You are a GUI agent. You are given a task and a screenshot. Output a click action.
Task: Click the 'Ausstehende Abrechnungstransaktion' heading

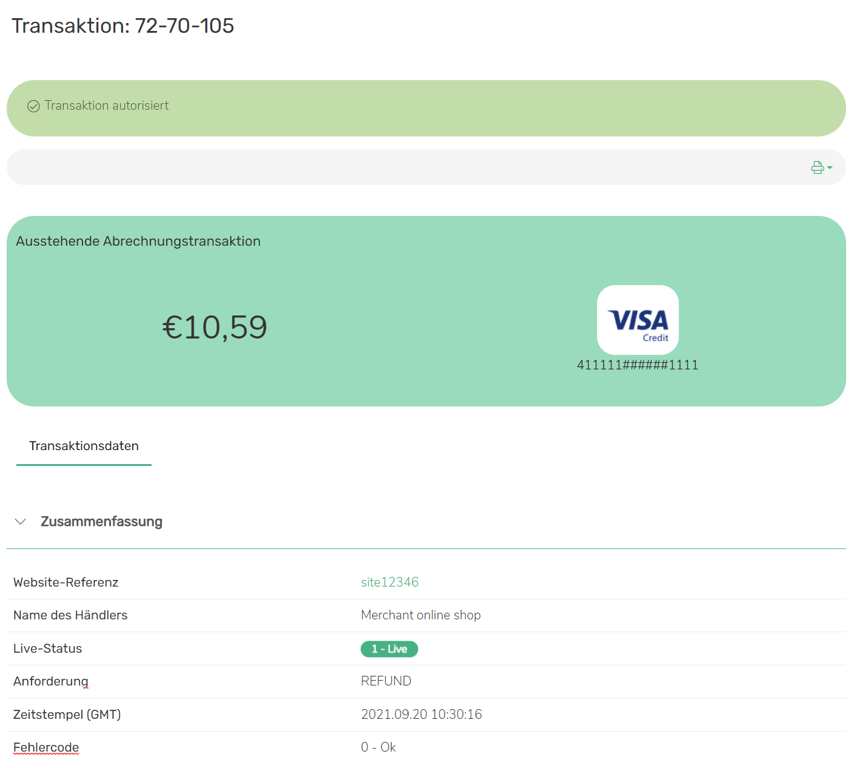(x=138, y=241)
